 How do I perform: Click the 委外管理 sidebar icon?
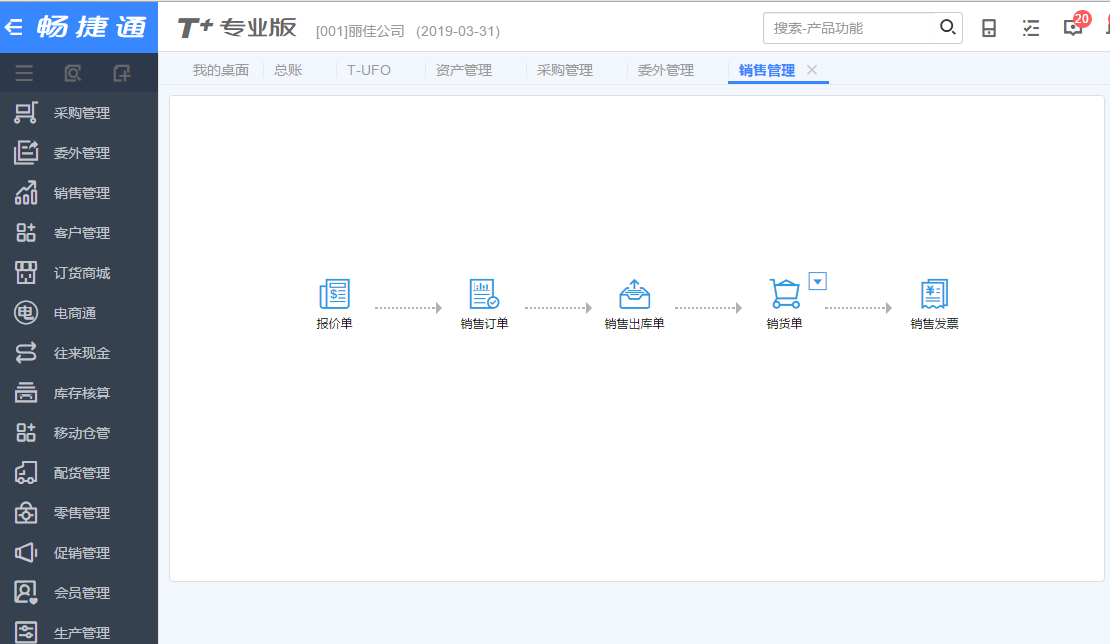tap(25, 152)
